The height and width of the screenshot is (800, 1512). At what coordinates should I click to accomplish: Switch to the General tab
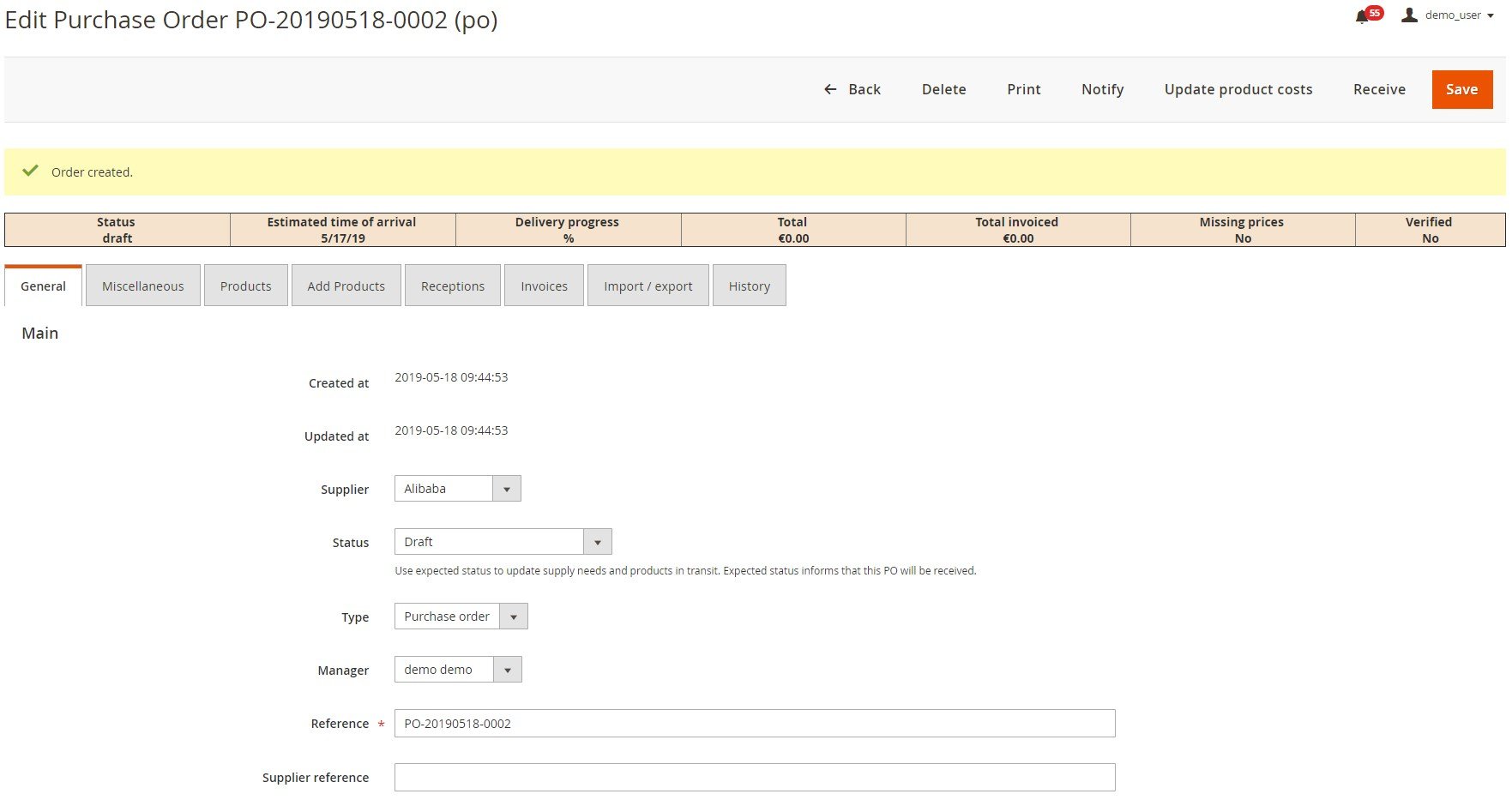[x=43, y=286]
